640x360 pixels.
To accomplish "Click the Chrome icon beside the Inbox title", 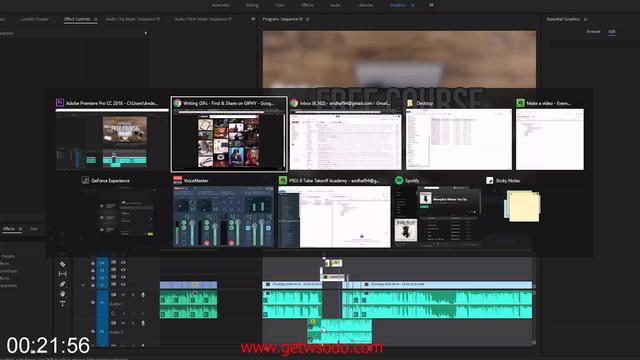I will tap(294, 103).
